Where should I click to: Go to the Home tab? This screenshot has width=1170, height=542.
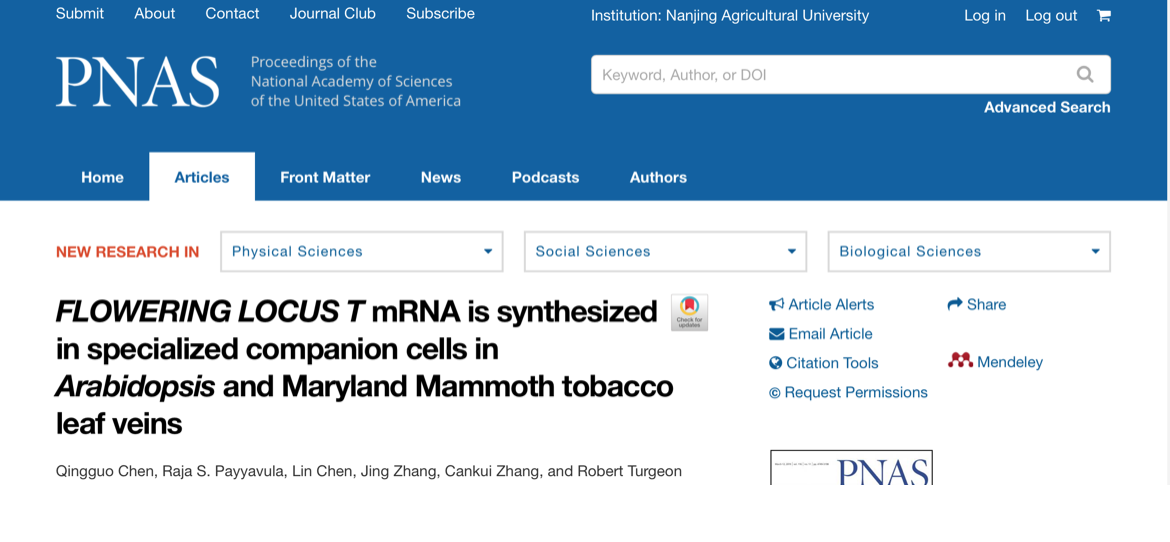coord(102,178)
